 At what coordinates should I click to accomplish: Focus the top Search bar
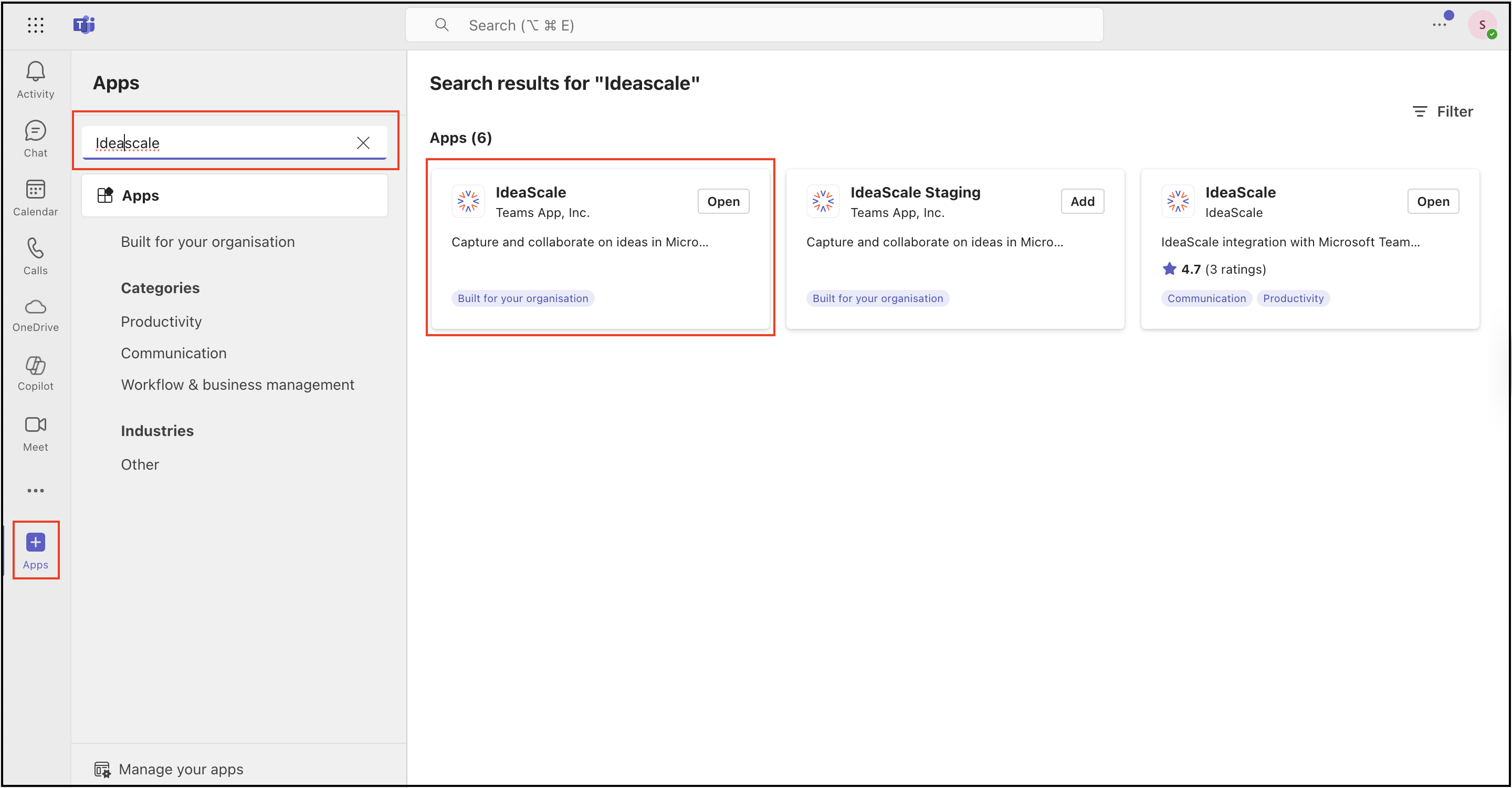[754, 25]
